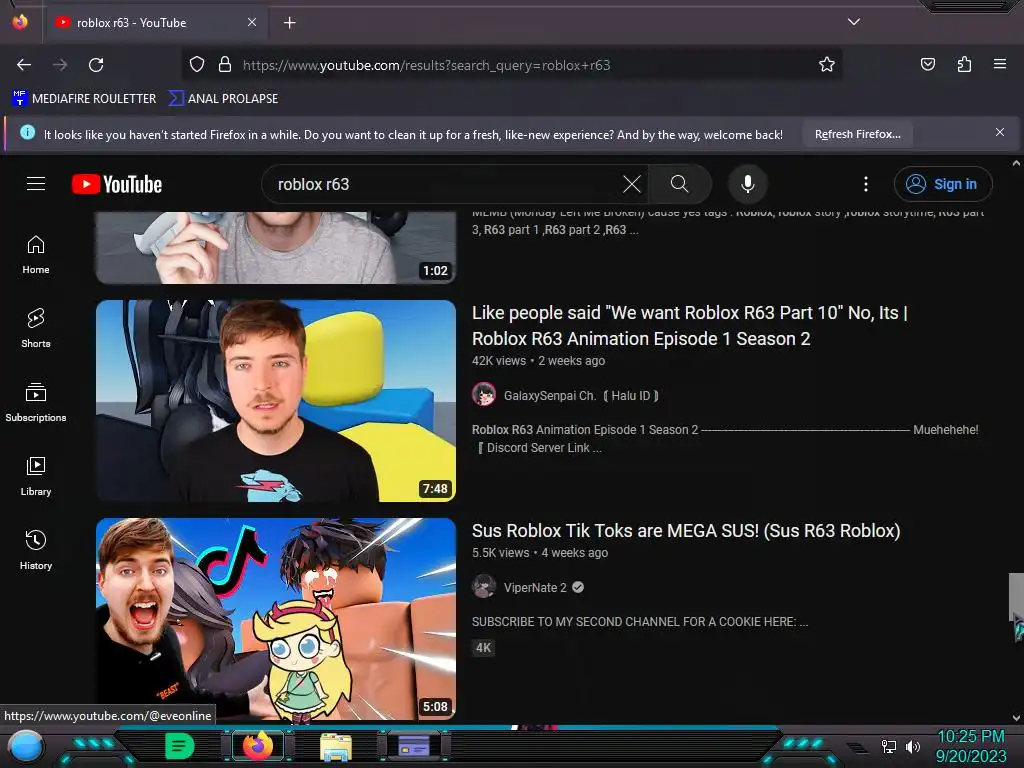Open green notes app on taskbar
This screenshot has width=1024, height=768.
pyautogui.click(x=180, y=746)
